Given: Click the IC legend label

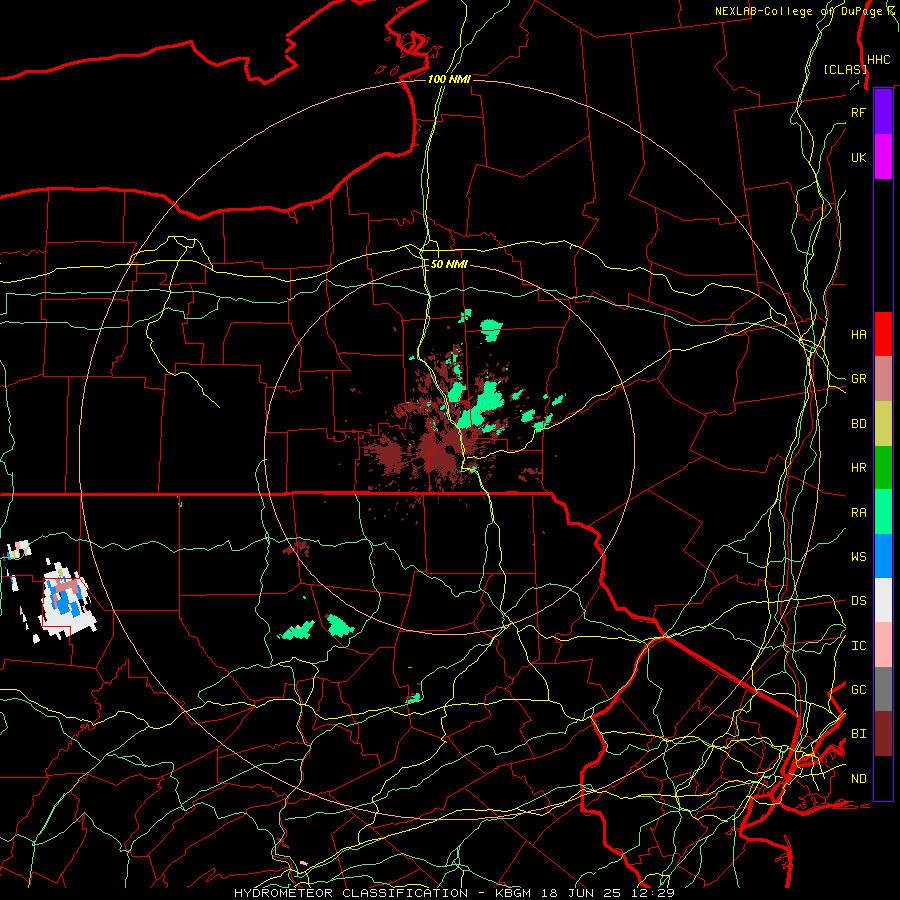Looking at the screenshot, I should click(858, 646).
